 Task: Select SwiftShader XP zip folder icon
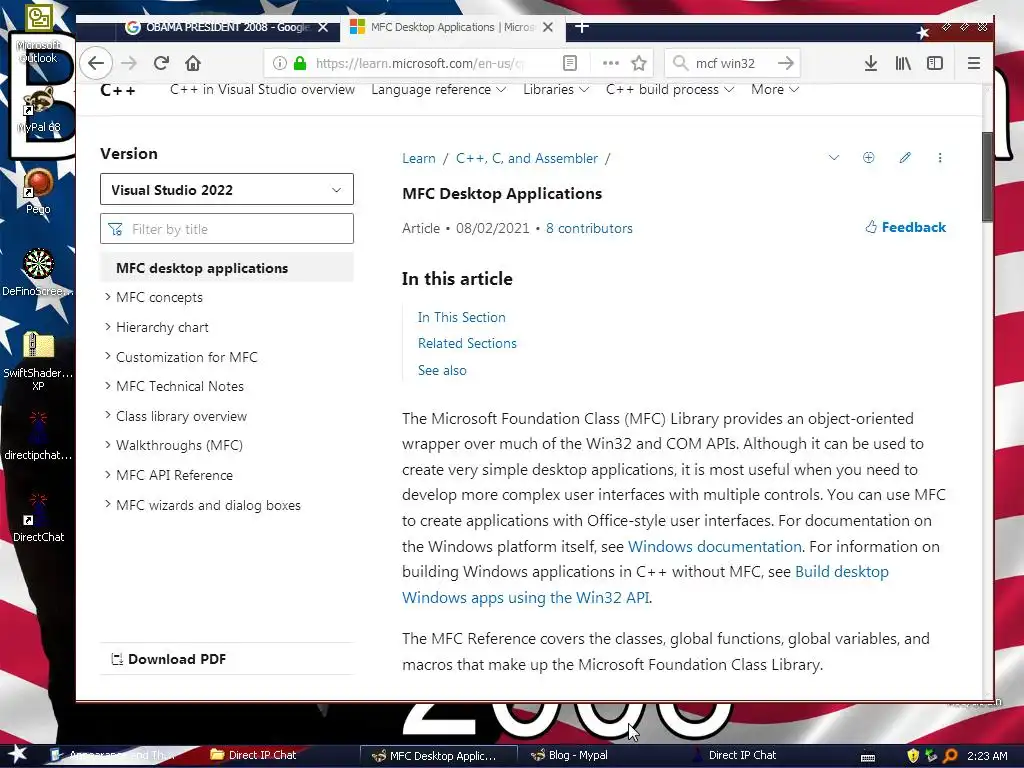(x=38, y=361)
